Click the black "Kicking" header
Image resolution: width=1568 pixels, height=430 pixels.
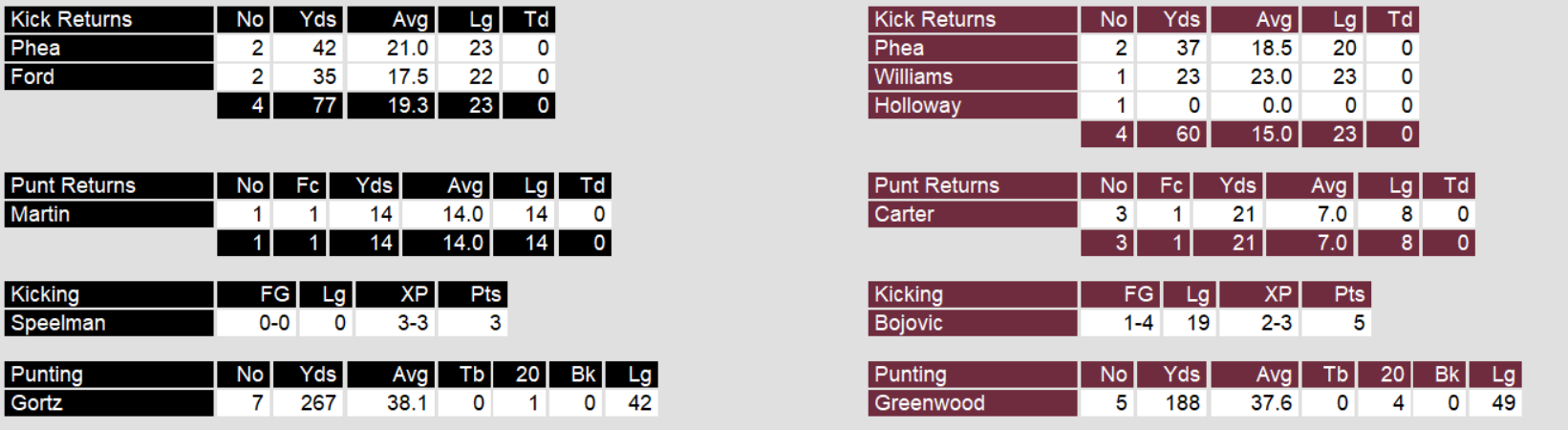tap(109, 294)
